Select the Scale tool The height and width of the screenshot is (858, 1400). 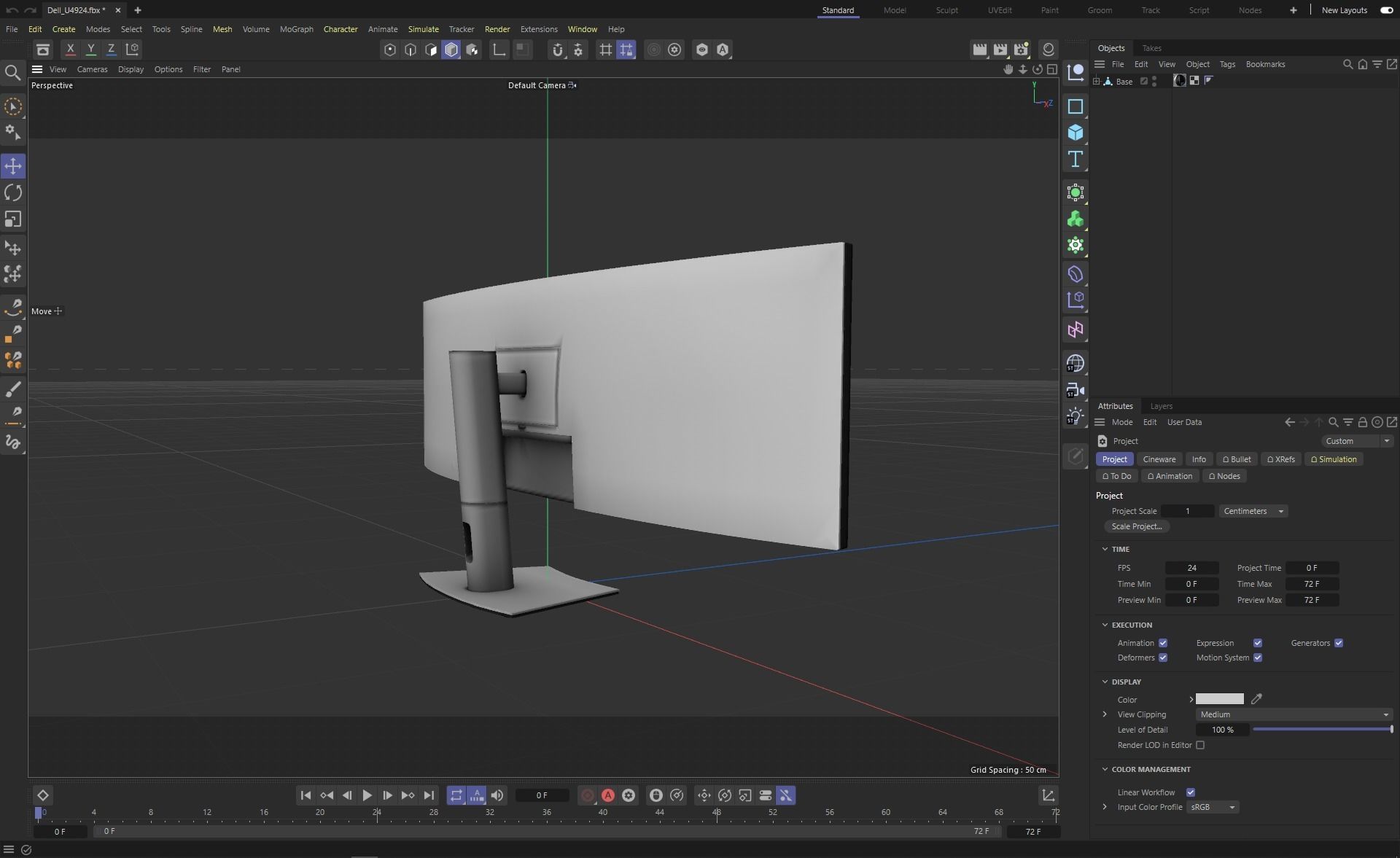(x=13, y=219)
